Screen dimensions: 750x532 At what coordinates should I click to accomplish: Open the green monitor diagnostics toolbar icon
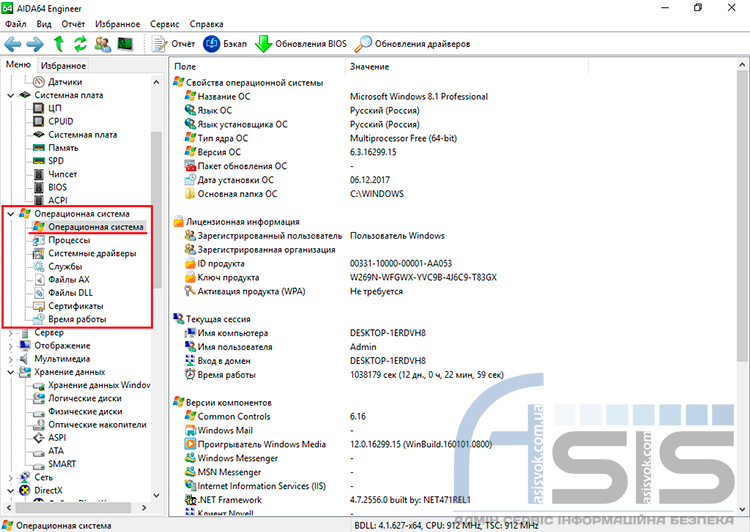pos(125,44)
